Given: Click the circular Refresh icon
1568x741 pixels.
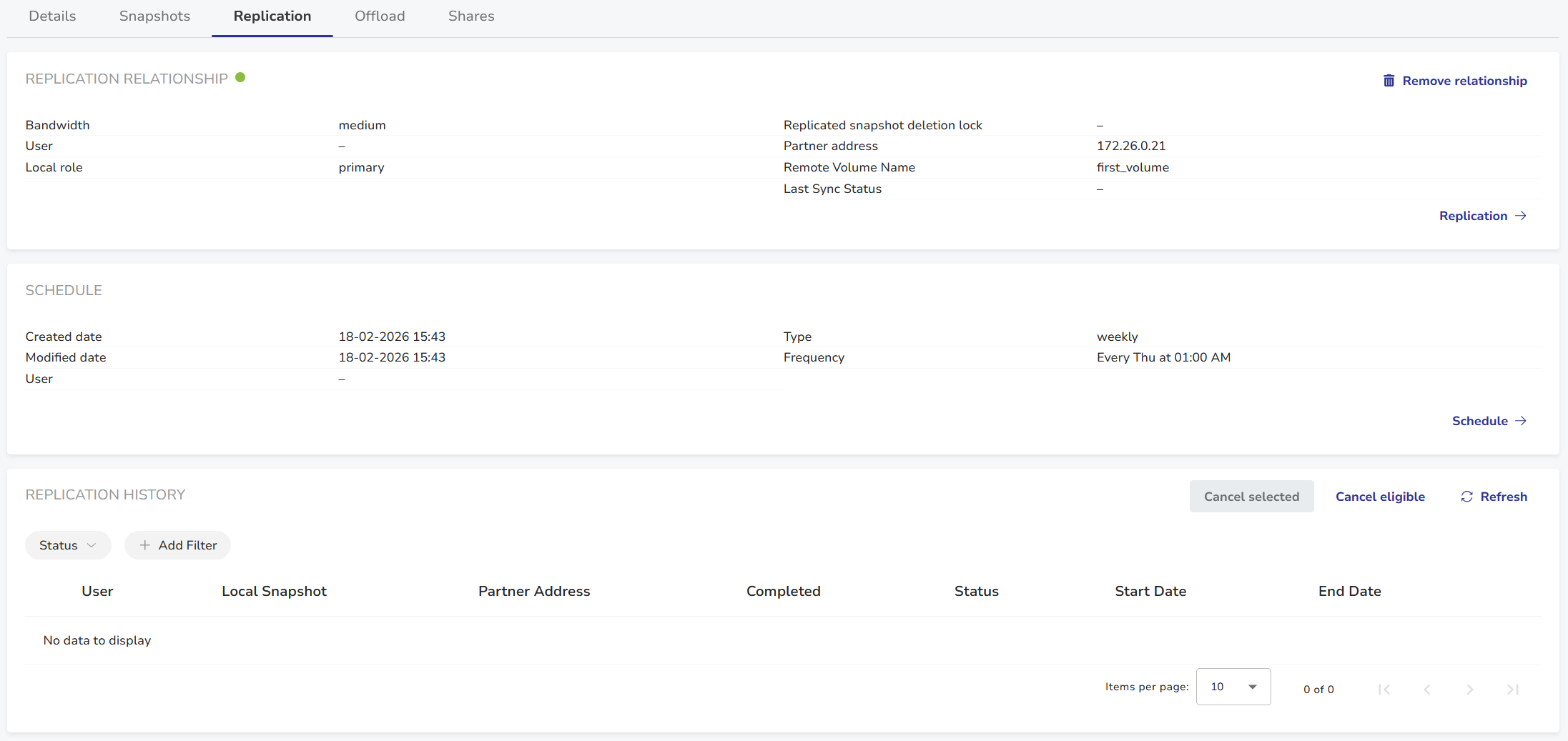Looking at the screenshot, I should [x=1466, y=497].
